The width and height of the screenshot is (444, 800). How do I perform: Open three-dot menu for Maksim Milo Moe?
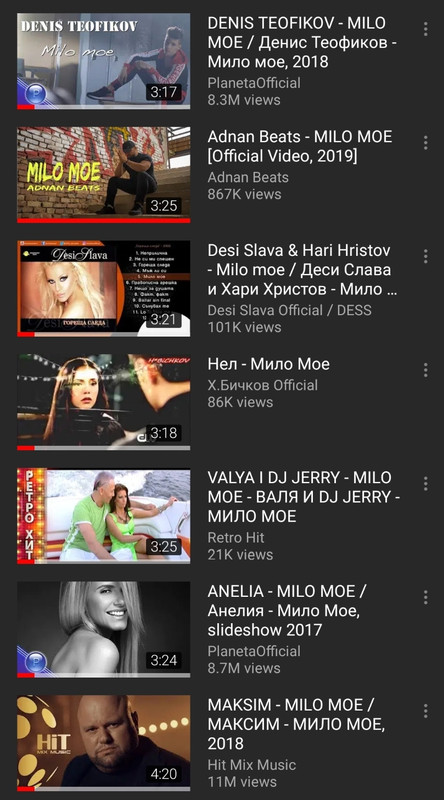pos(425,711)
